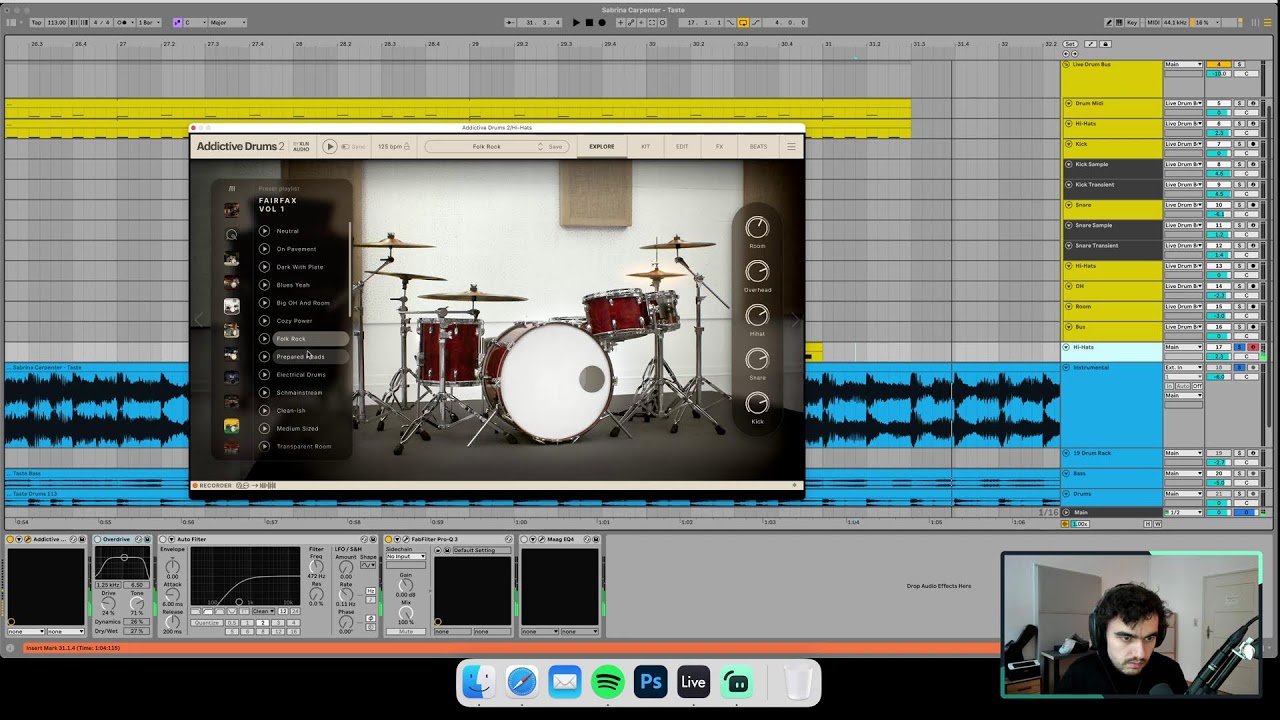Collapse the Drum Midi track
The image size is (1280, 720).
pos(1068,103)
